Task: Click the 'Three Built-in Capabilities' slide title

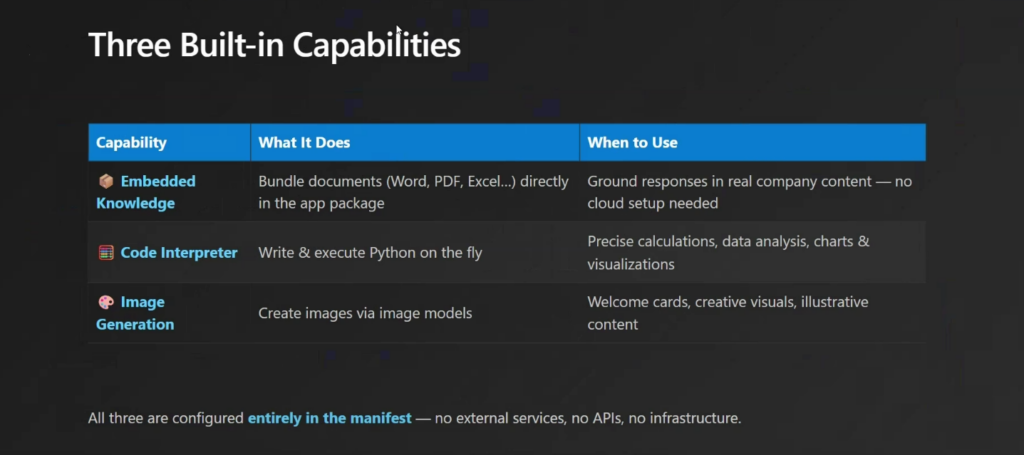Action: pos(274,46)
